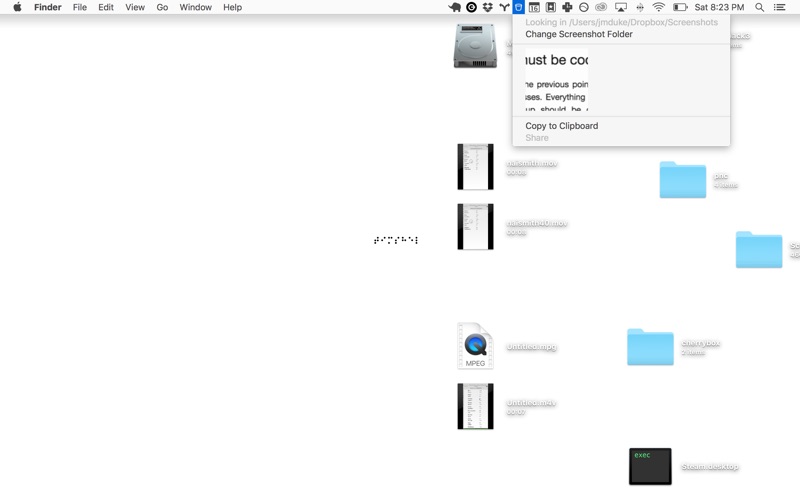The image size is (800, 500).
Task: Open the Finder menu
Action: coord(47,7)
